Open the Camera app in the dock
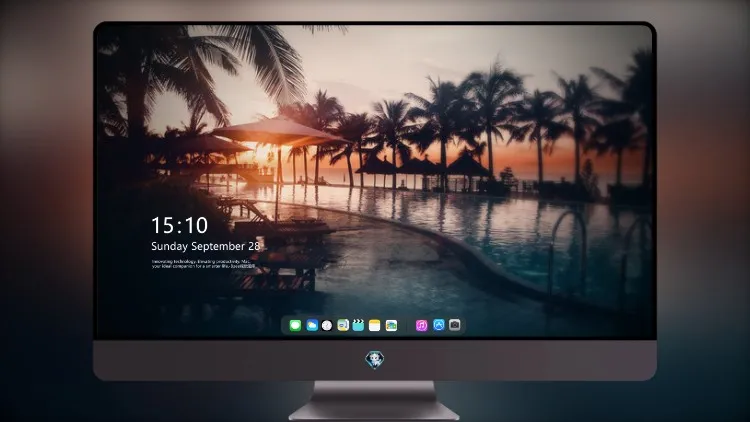Screen dimensions: 750x422 click(455, 325)
